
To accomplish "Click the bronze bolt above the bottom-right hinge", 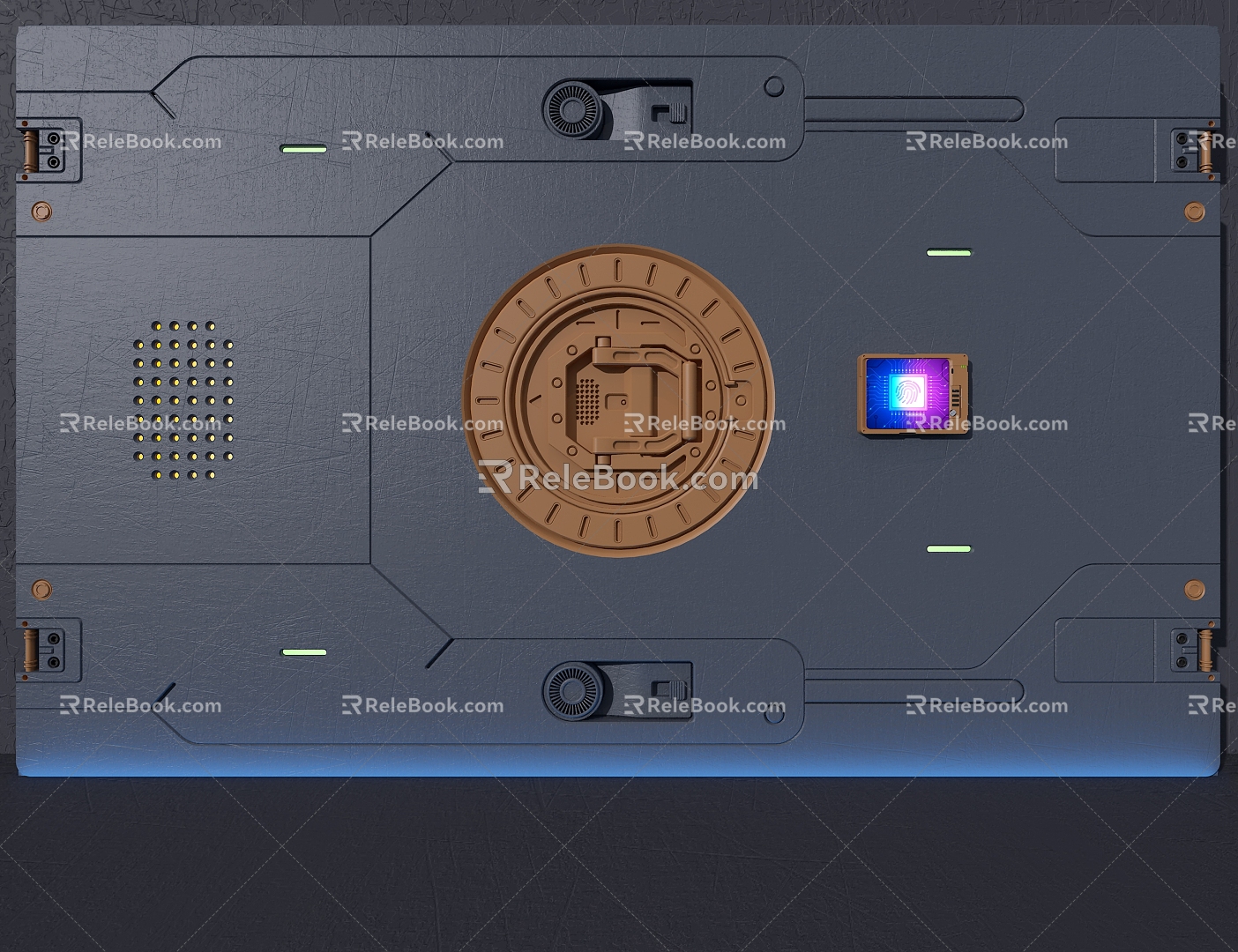I will 1195,589.
